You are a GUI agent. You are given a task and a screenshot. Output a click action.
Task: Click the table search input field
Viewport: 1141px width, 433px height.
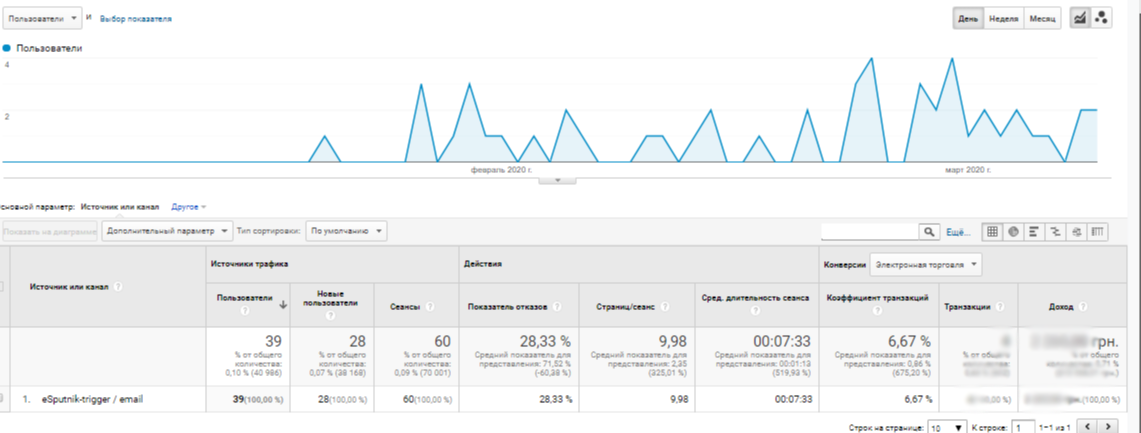[869, 231]
